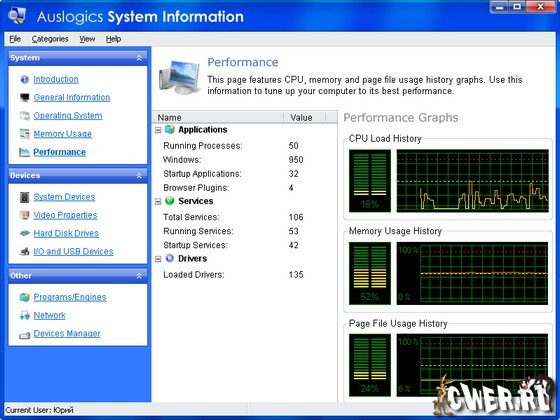This screenshot has width=560, height=420.
Task: Click the Programs/Engines icon
Action: click(x=25, y=297)
